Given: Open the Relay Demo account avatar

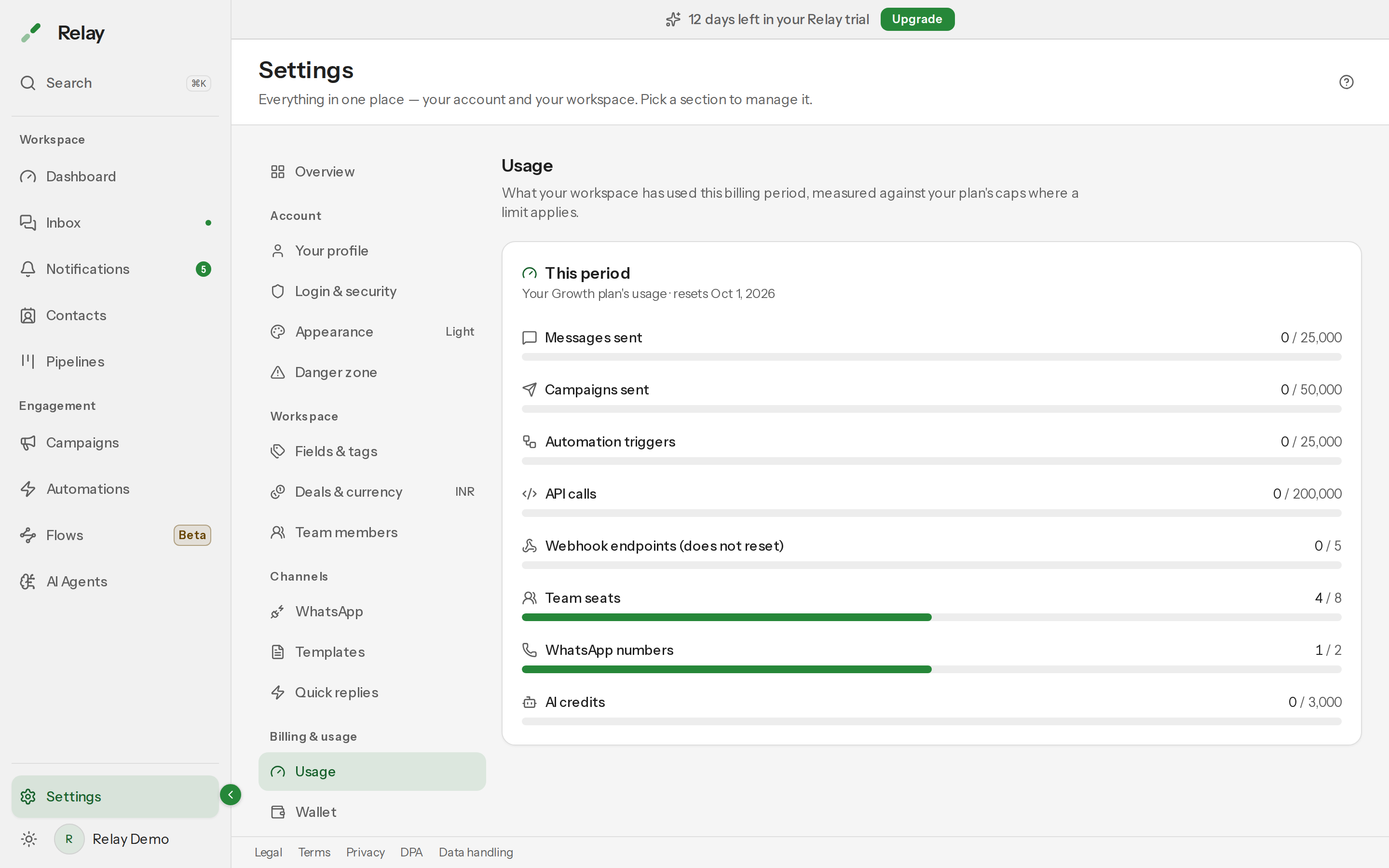Looking at the screenshot, I should point(69,839).
